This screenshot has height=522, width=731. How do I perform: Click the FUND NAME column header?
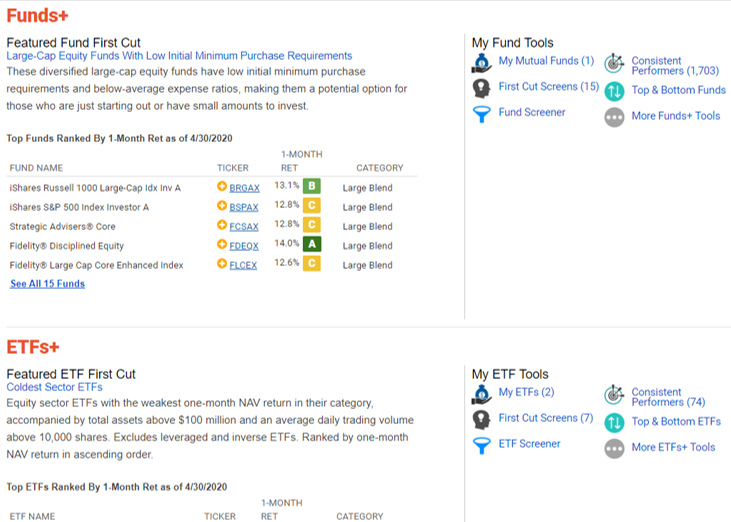click(x=36, y=168)
